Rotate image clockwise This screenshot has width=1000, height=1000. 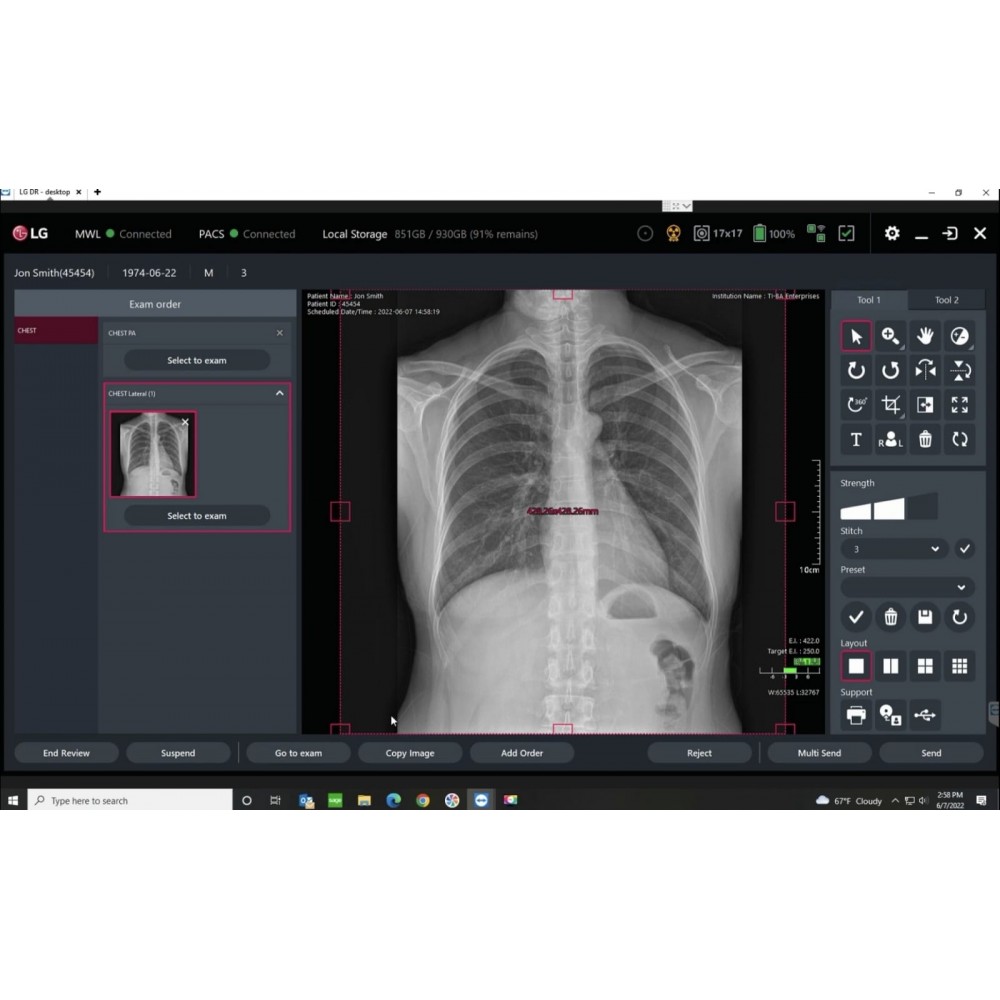[856, 371]
